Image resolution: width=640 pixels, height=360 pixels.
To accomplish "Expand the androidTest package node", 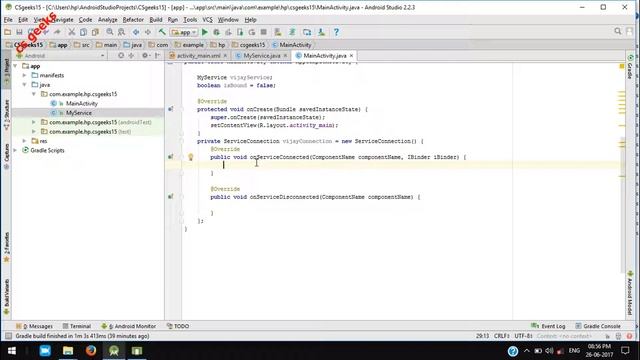I will pyautogui.click(x=34, y=122).
